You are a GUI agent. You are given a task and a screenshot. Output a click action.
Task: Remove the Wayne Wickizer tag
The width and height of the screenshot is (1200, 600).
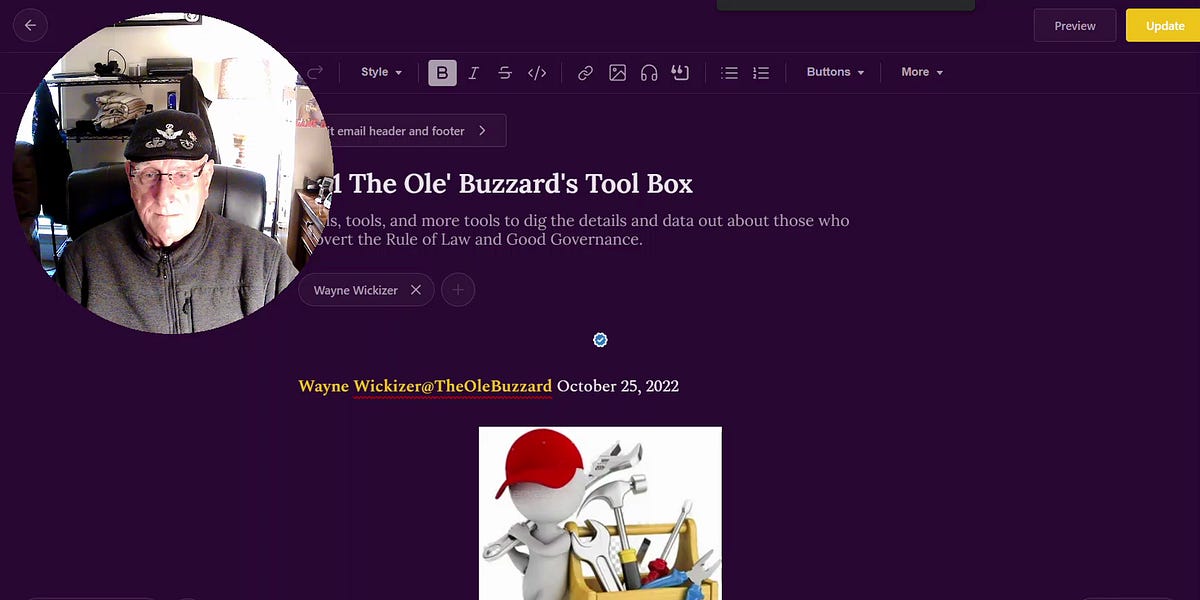[416, 289]
